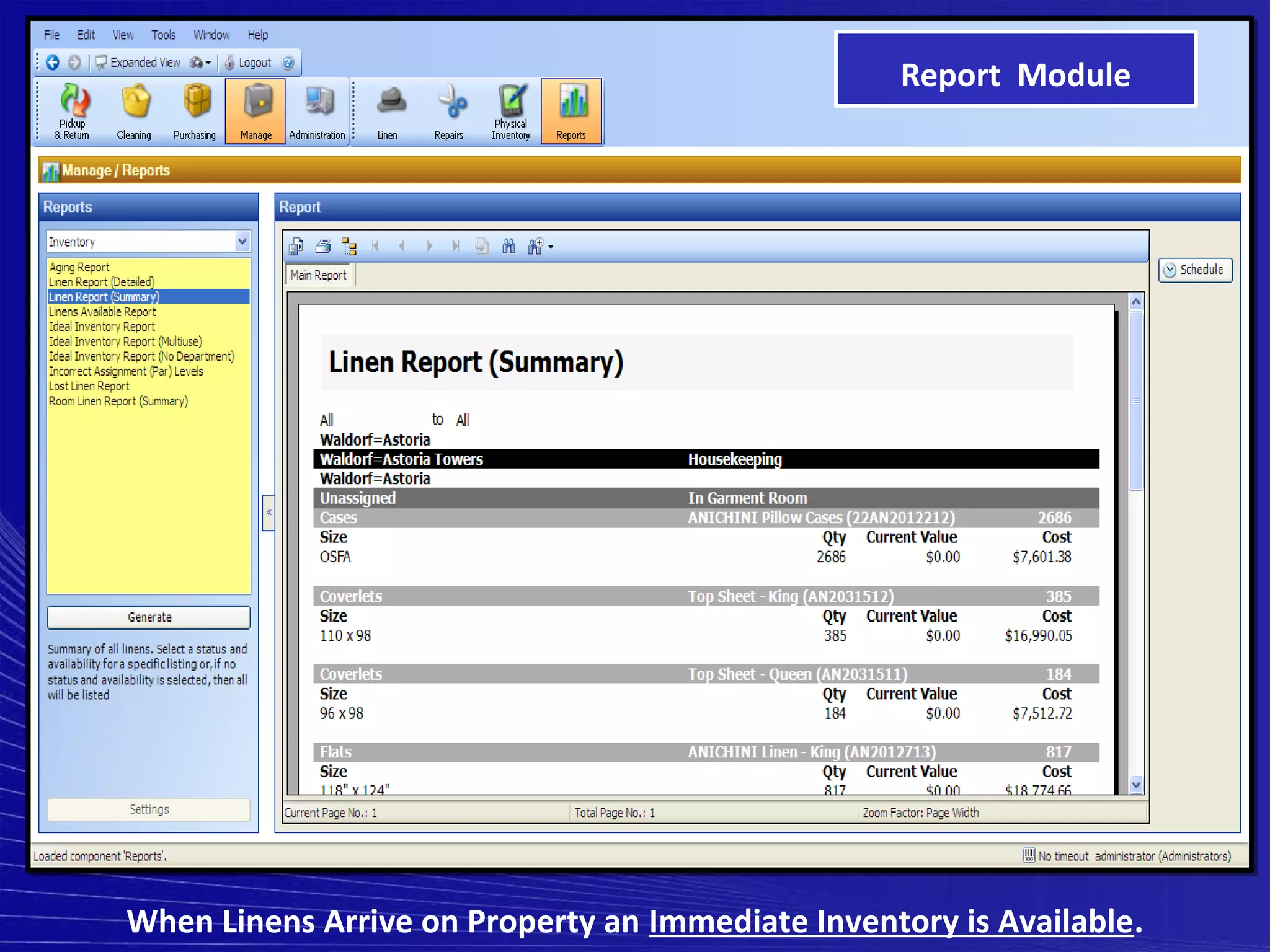Open the Cleaning module

tap(134, 112)
